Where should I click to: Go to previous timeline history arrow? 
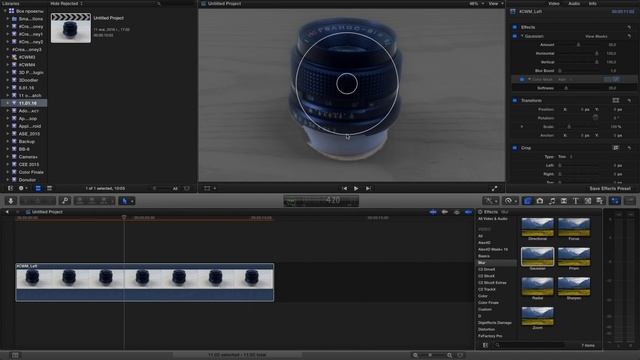(7, 212)
